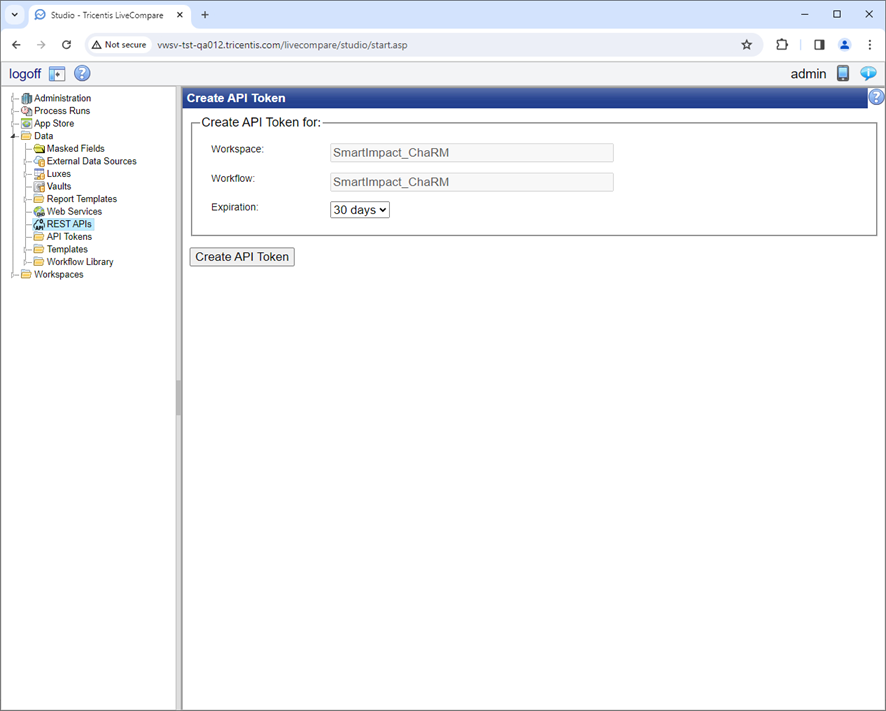Viewport: 886px width, 711px height.
Task: Click the Process Runs icon
Action: pyautogui.click(x=26, y=110)
